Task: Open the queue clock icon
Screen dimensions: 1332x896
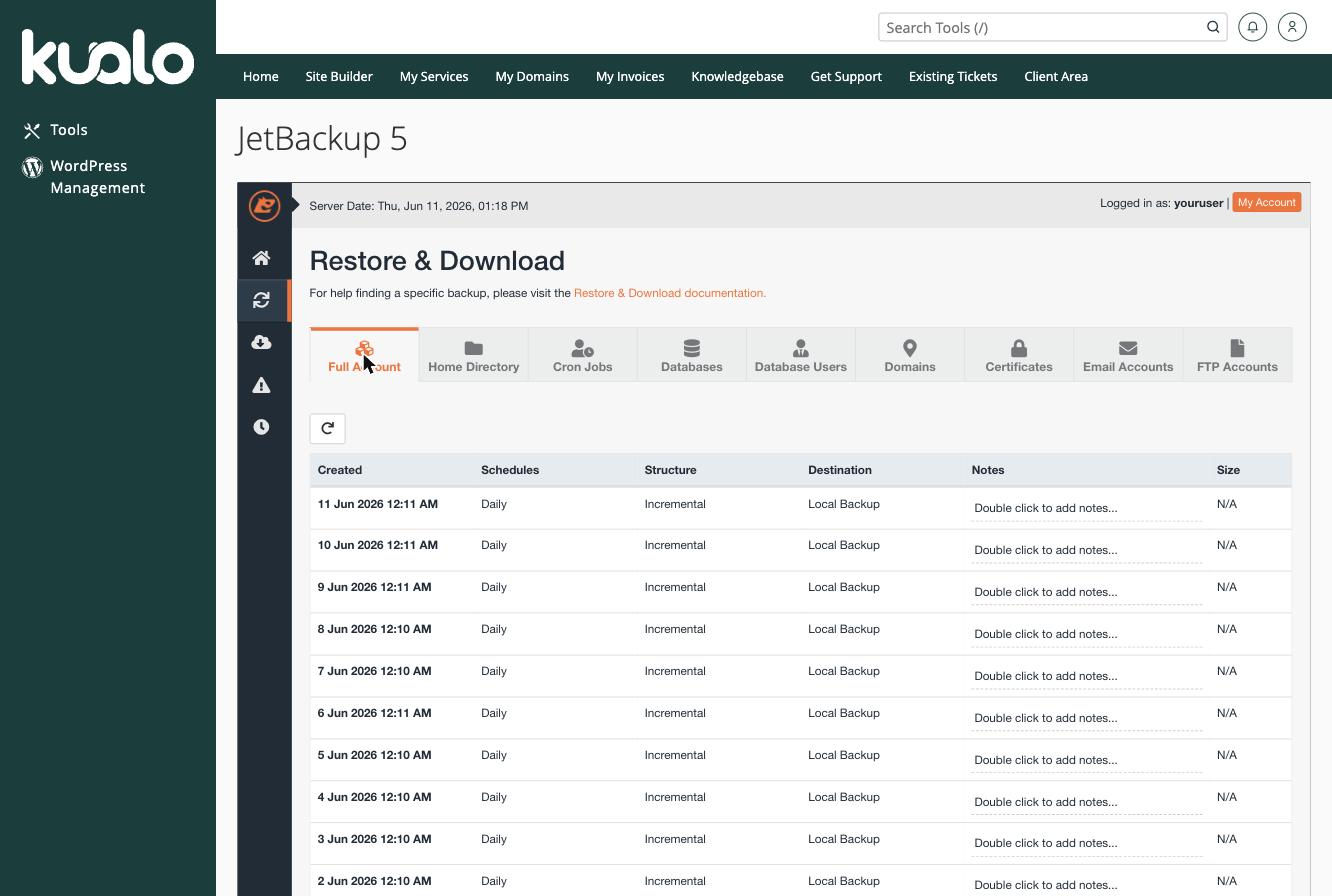Action: pyautogui.click(x=261, y=427)
